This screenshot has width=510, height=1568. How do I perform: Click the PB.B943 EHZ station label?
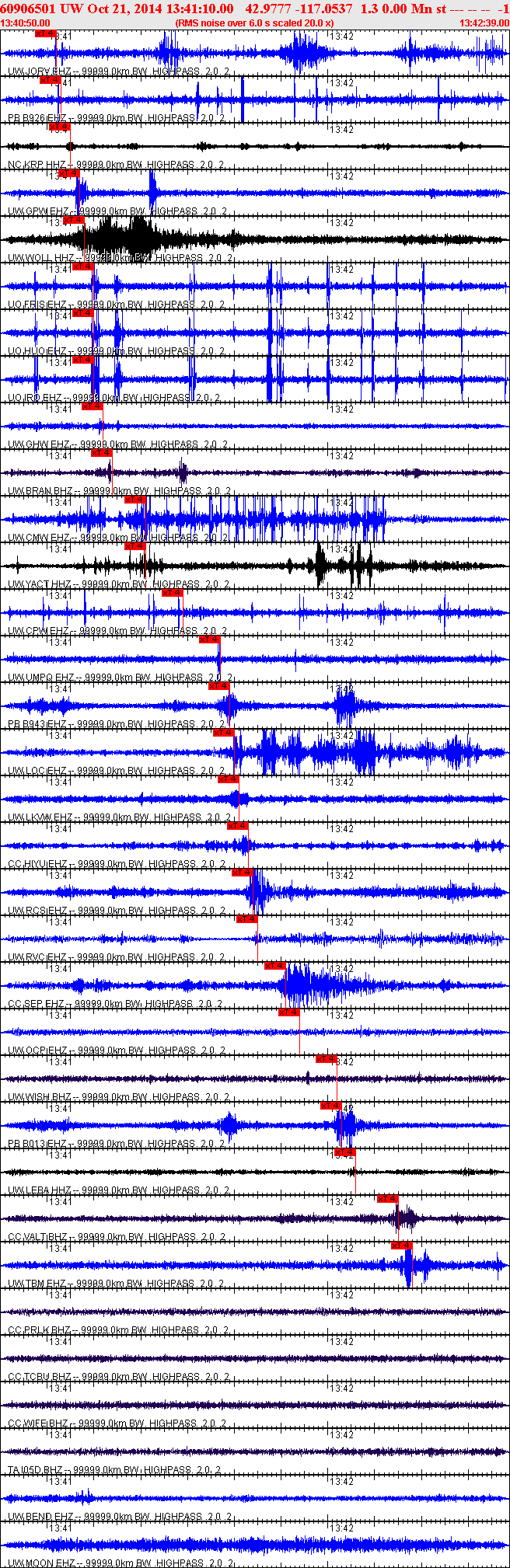click(x=37, y=724)
